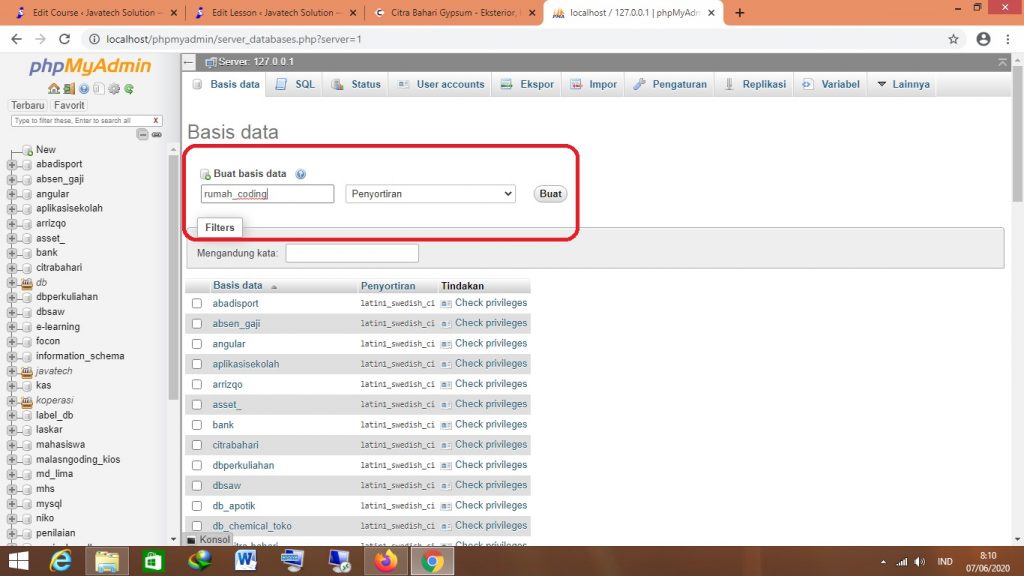
Task: Open the Lainnya more menu
Action: coord(903,84)
